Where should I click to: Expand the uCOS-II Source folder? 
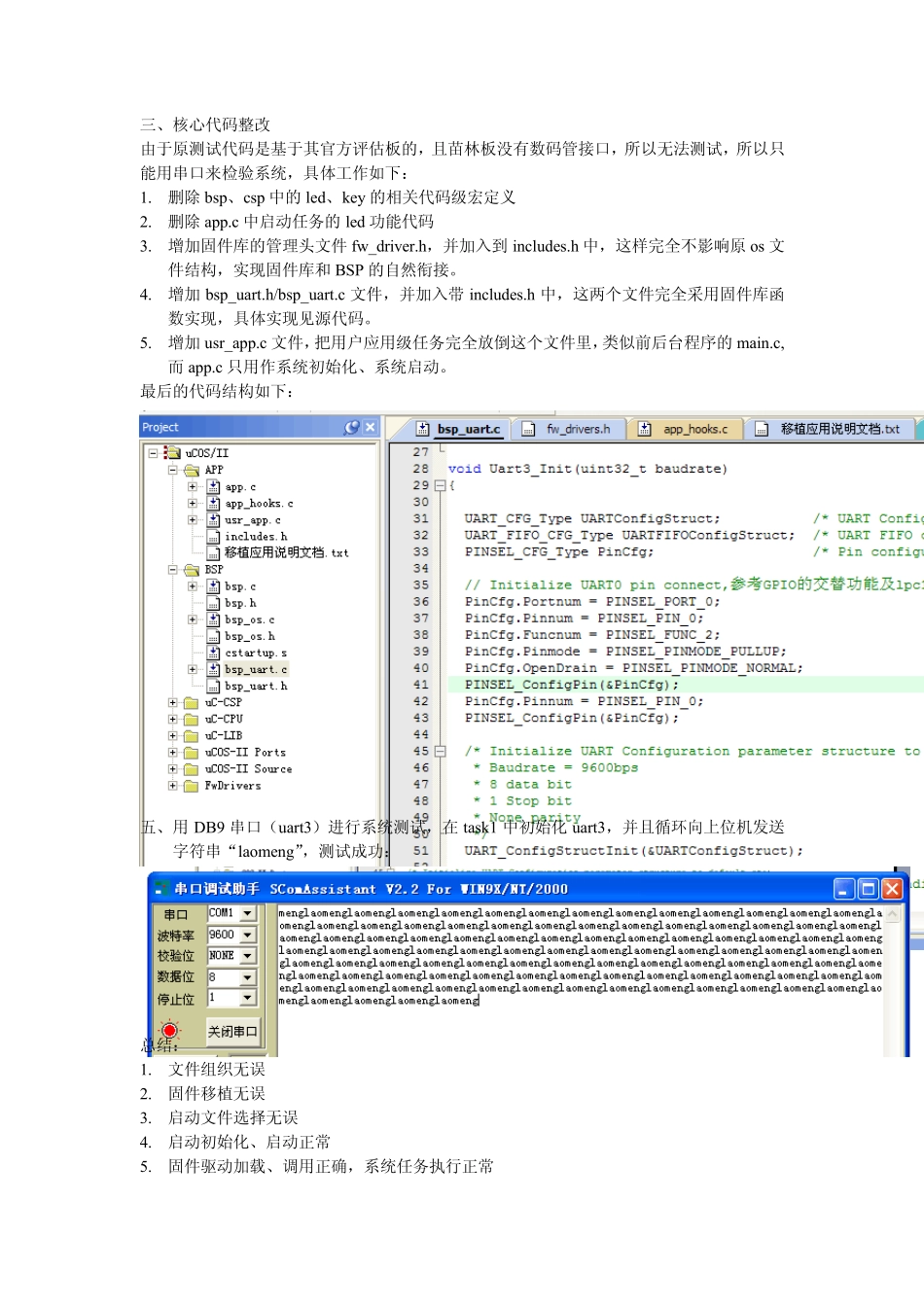click(x=172, y=768)
